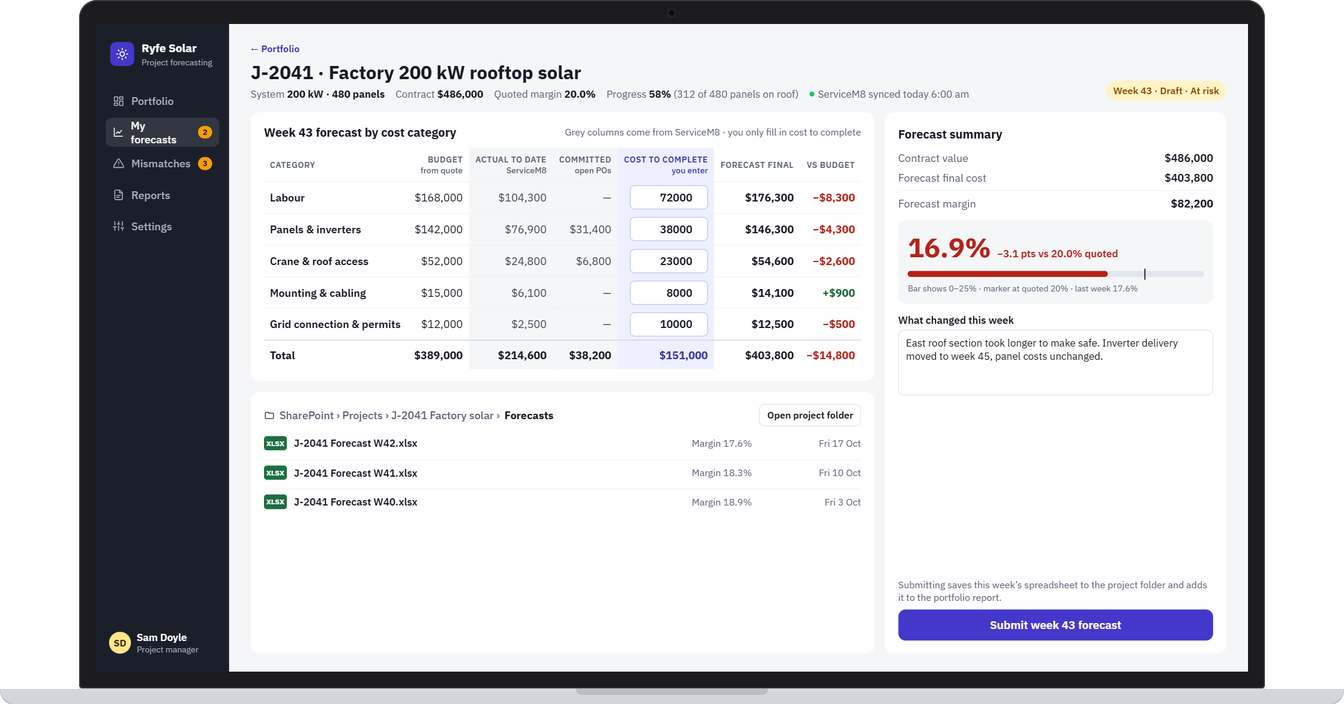Click the Labour cost to complete field
Image resolution: width=1344 pixels, height=704 pixels.
tap(668, 198)
